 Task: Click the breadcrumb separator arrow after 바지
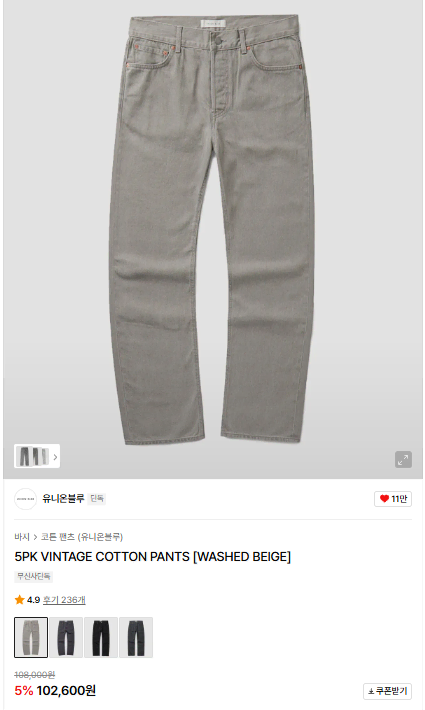point(35,537)
